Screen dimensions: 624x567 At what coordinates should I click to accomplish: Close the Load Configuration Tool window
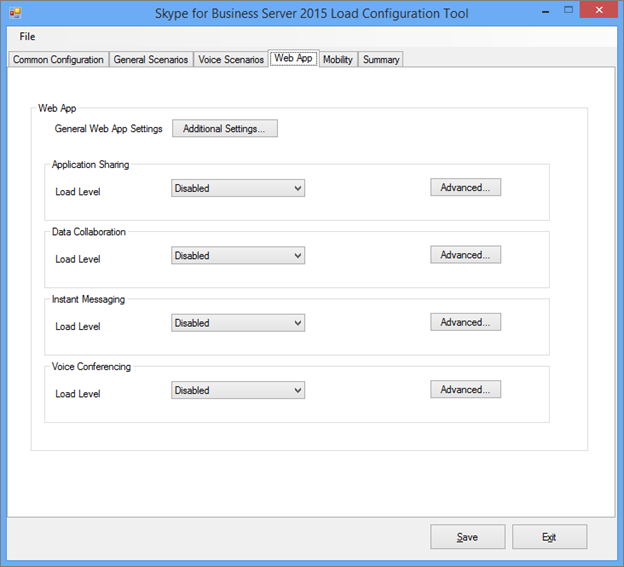[x=599, y=10]
